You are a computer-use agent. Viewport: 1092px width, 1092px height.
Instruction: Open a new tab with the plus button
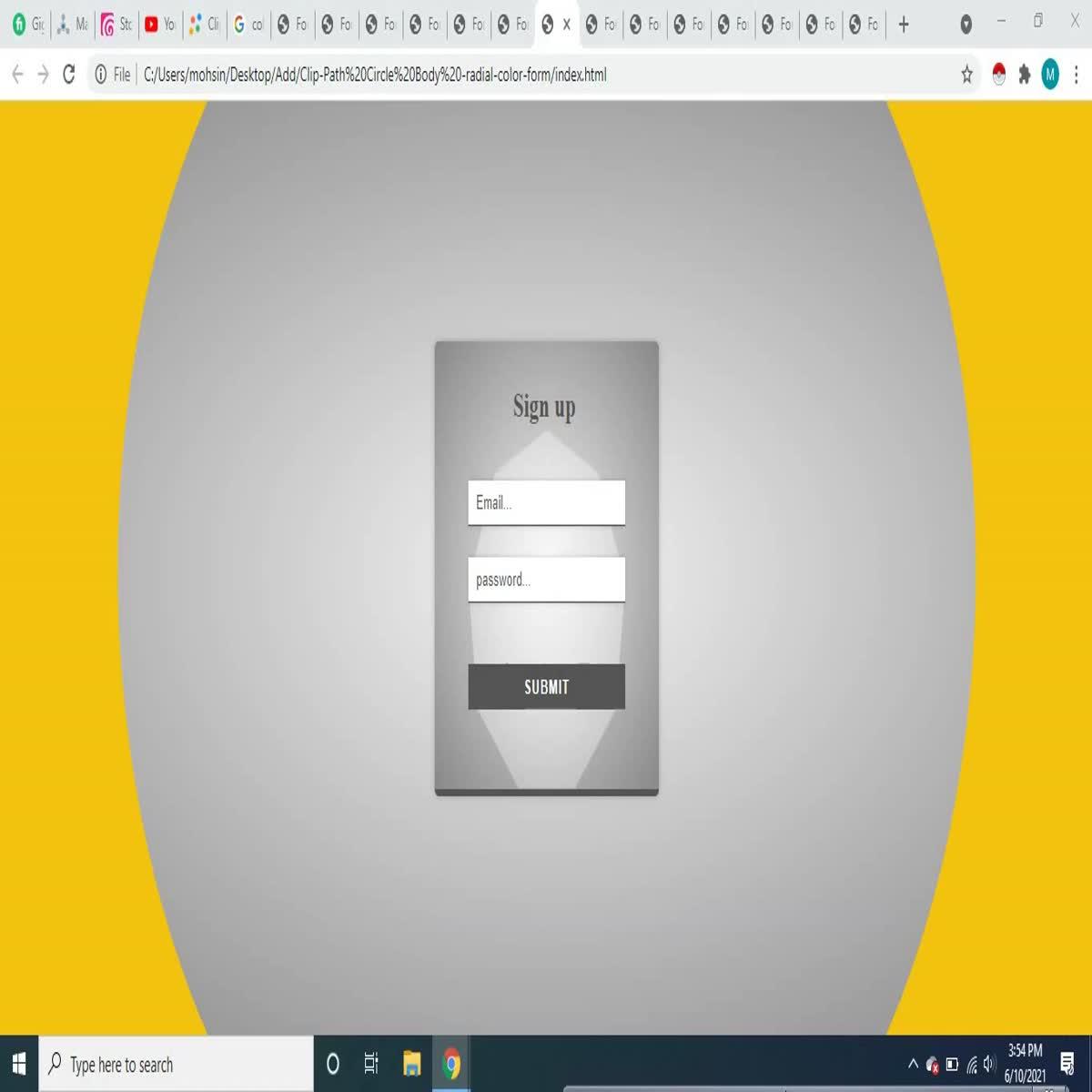tap(905, 25)
